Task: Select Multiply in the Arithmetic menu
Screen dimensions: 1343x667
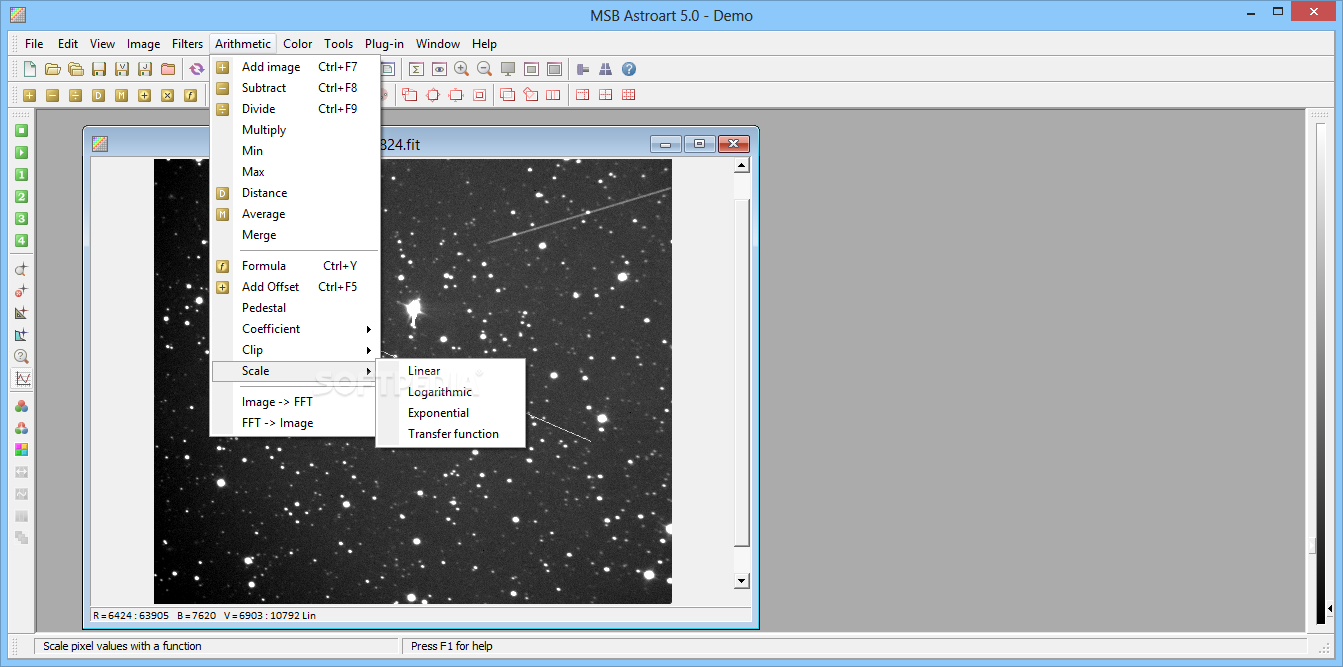Action: tap(295, 130)
